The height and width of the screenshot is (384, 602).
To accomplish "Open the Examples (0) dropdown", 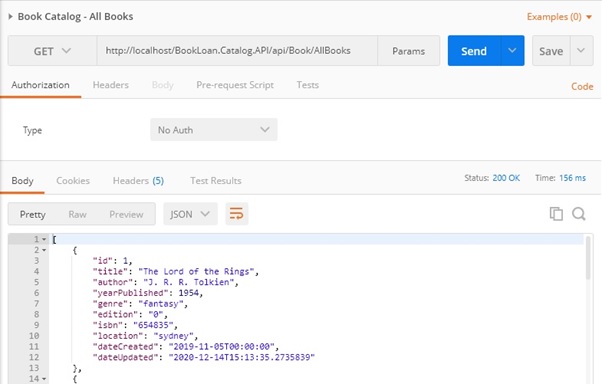I will [x=559, y=17].
